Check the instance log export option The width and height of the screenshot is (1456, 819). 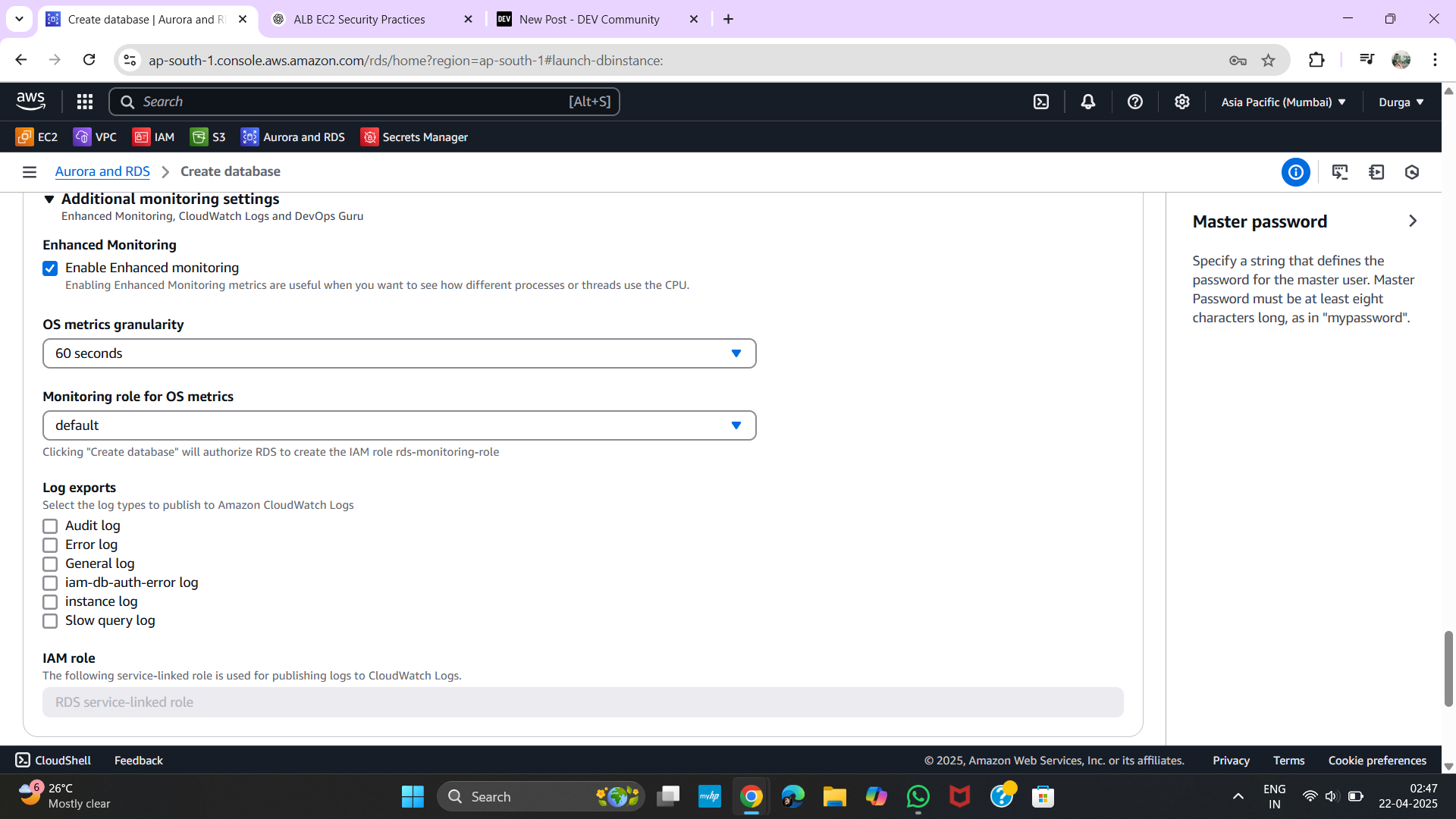[x=50, y=602]
